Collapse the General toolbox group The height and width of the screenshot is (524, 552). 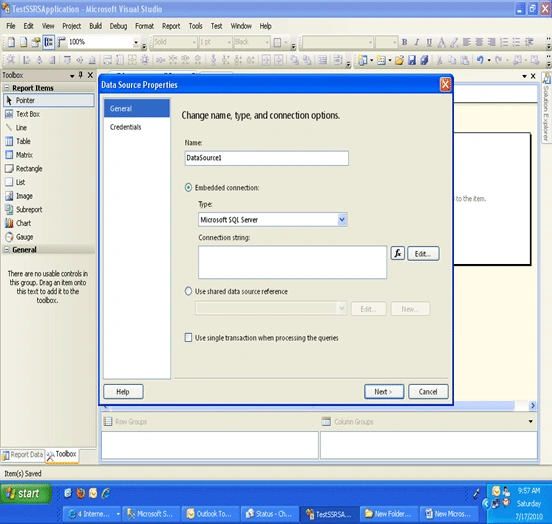(x=7, y=249)
